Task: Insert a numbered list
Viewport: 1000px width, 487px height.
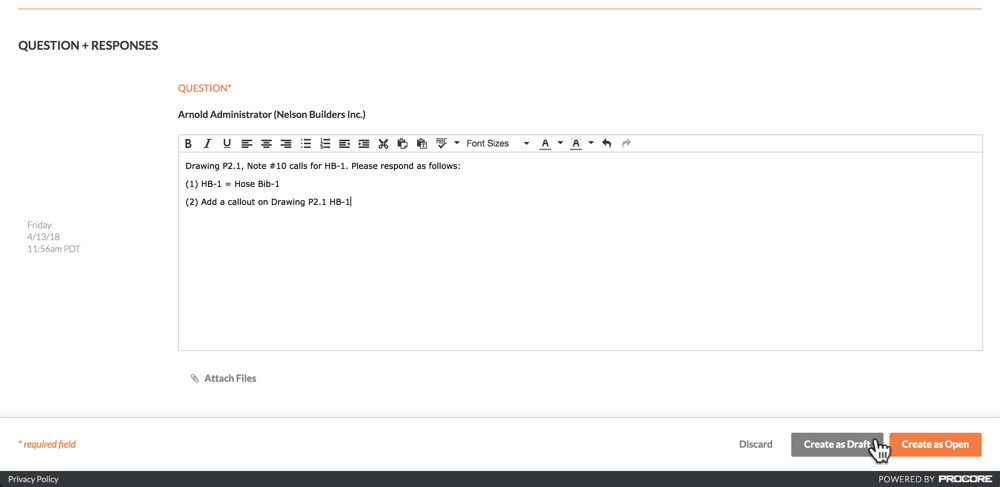Action: click(x=325, y=144)
